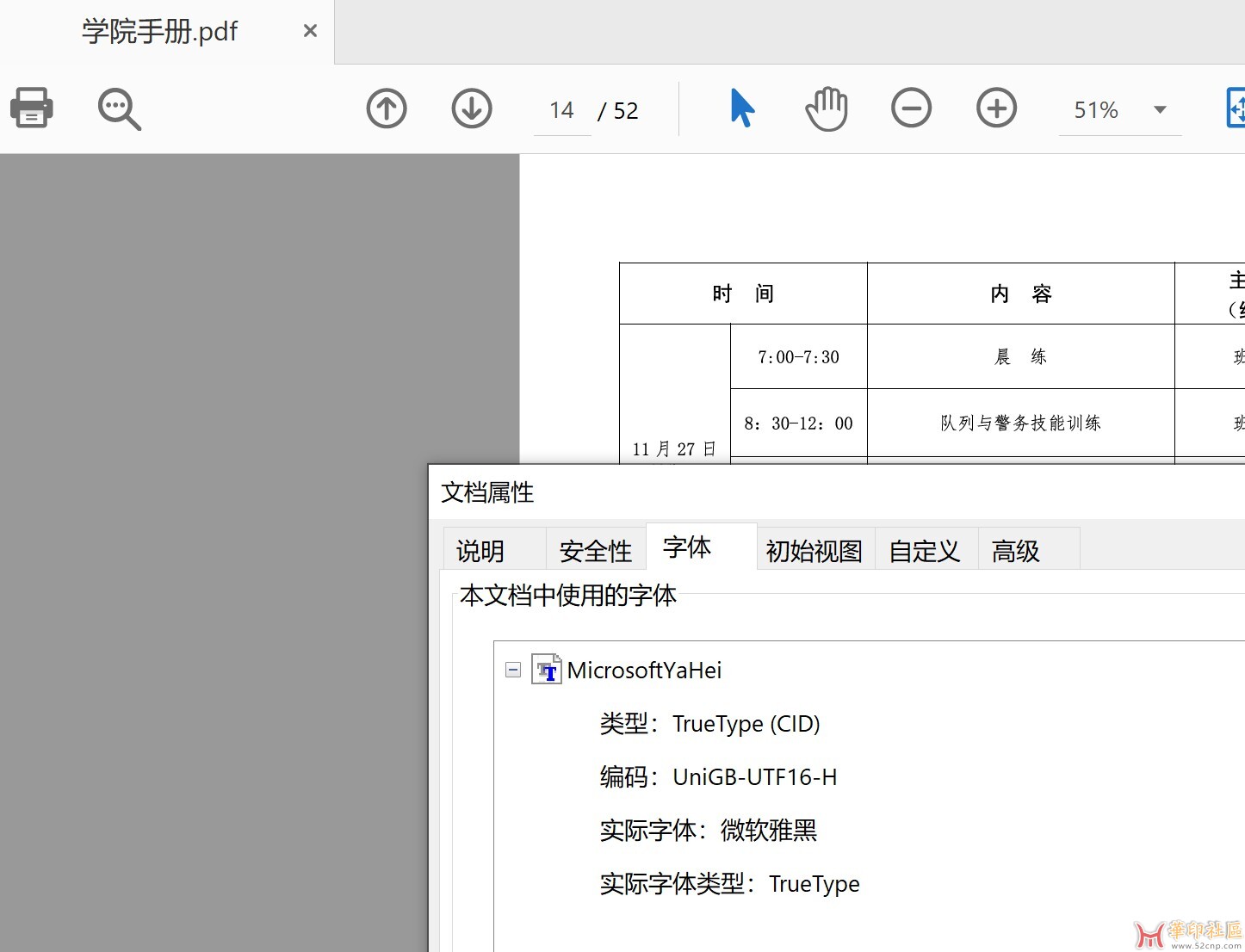Viewport: 1245px width, 952px height.
Task: Open the 自定义 tab
Action: [x=925, y=551]
